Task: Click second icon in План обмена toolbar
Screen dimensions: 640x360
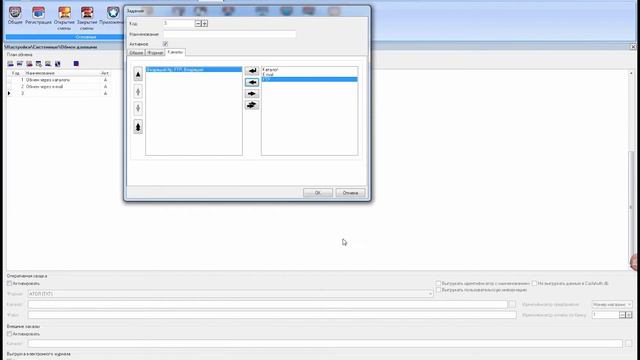Action: coord(20,64)
